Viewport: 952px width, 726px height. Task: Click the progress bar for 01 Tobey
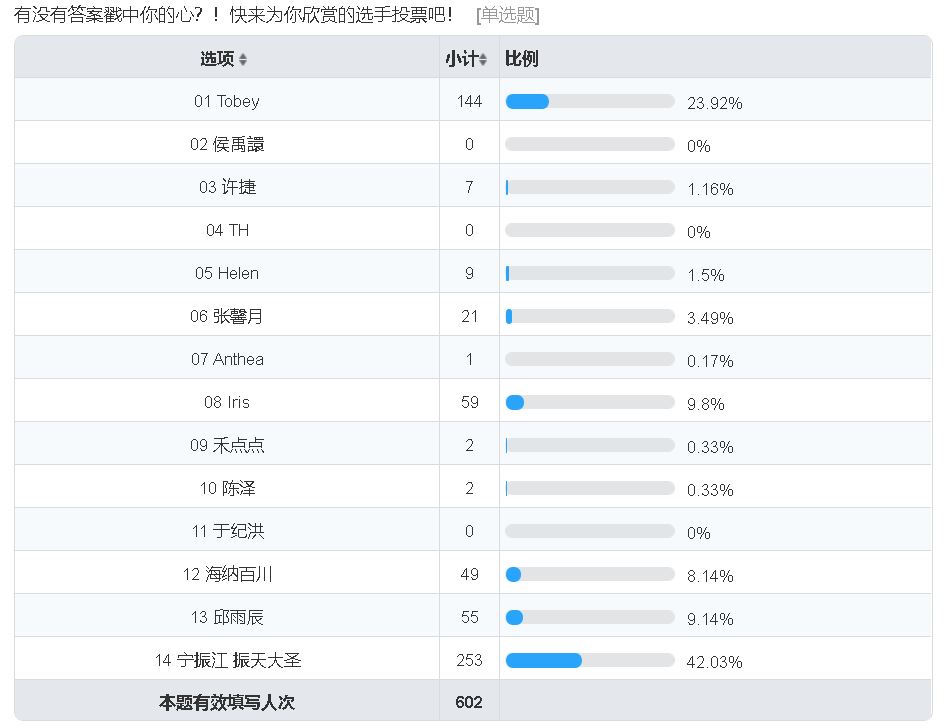(590, 101)
